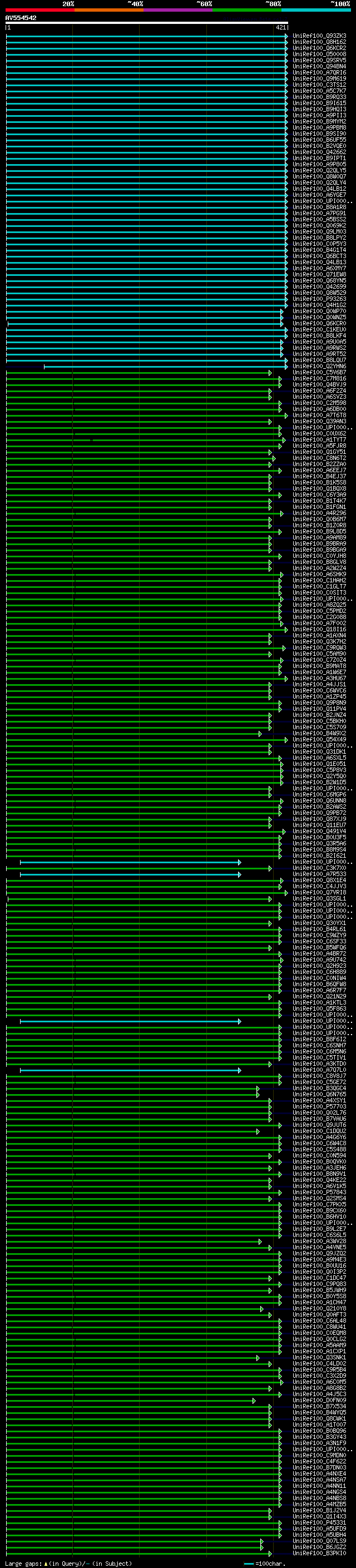The height and width of the screenshot is (1568, 356).
Task: Click the orange ~40% identity legend segment
Action: pyautogui.click(x=109, y=10)
